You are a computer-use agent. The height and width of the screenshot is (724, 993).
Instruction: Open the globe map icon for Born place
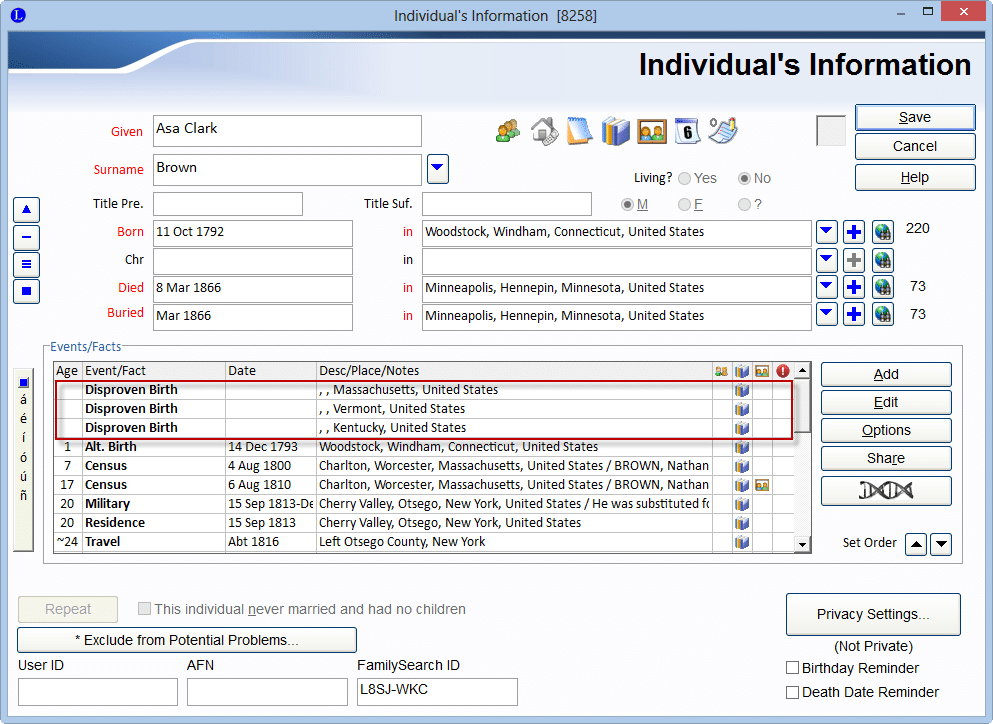coord(883,232)
